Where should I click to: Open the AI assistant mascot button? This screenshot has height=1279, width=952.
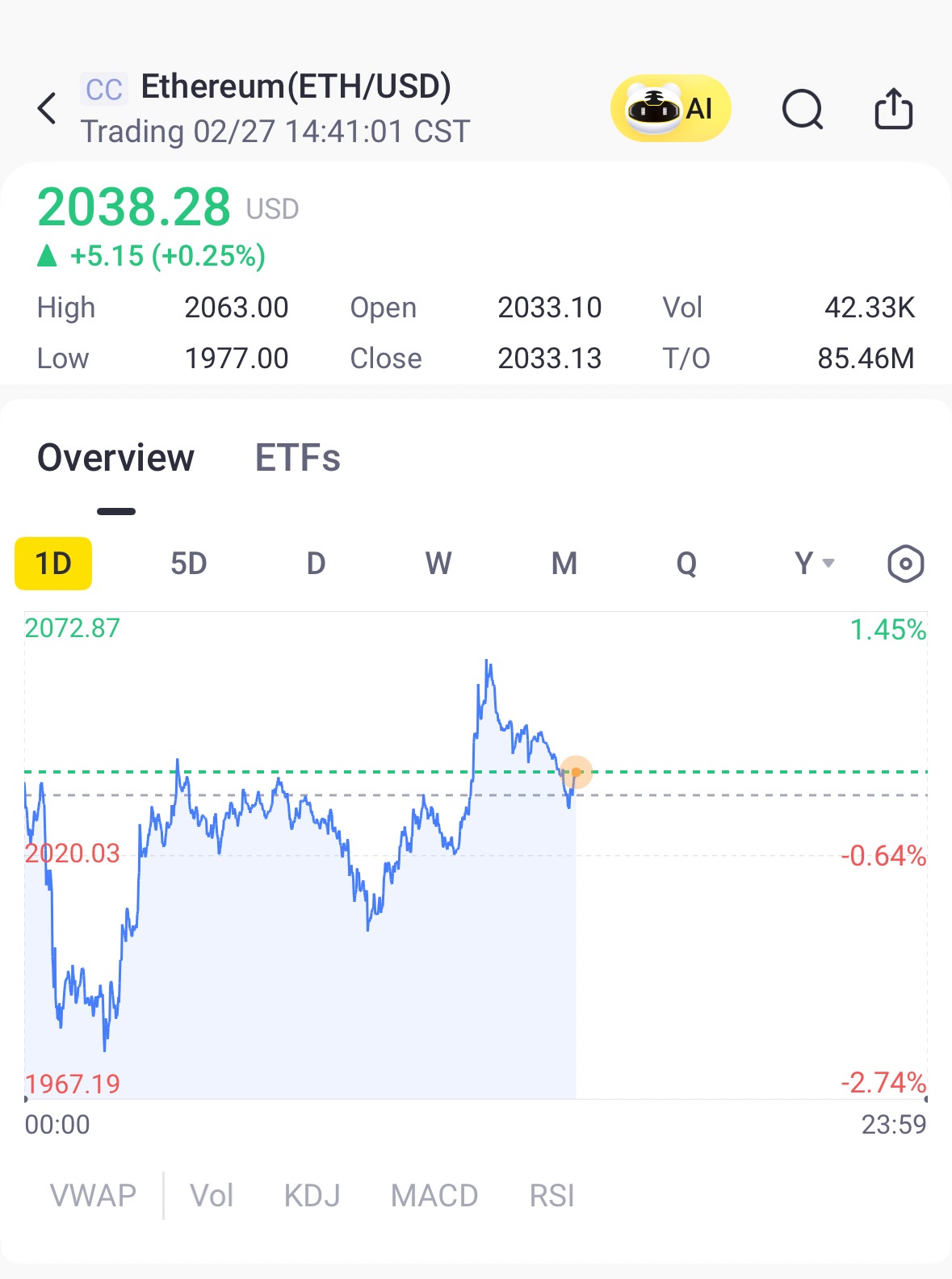670,108
